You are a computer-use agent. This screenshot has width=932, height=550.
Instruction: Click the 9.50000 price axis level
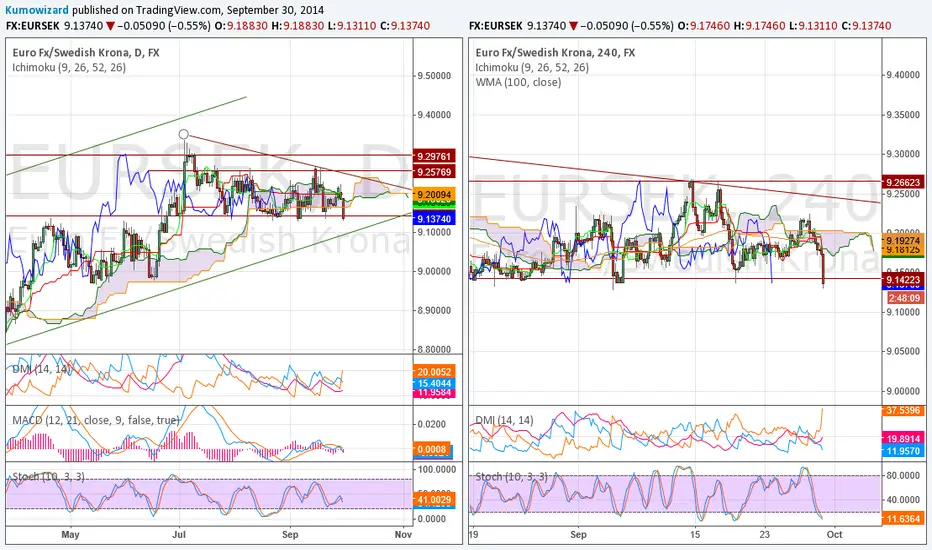(434, 76)
